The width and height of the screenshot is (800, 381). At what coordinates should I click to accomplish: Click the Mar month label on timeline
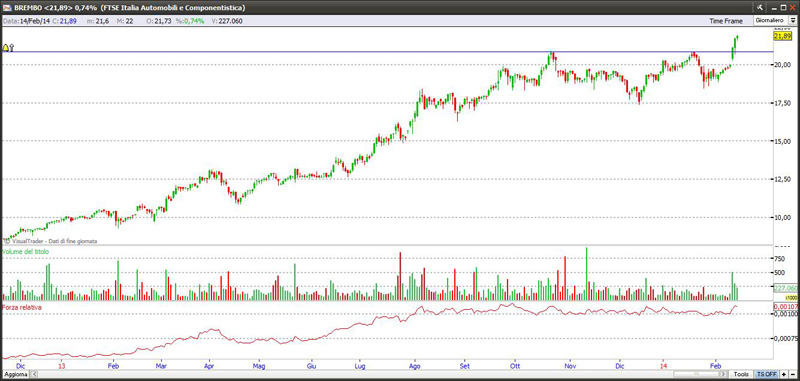(x=161, y=366)
